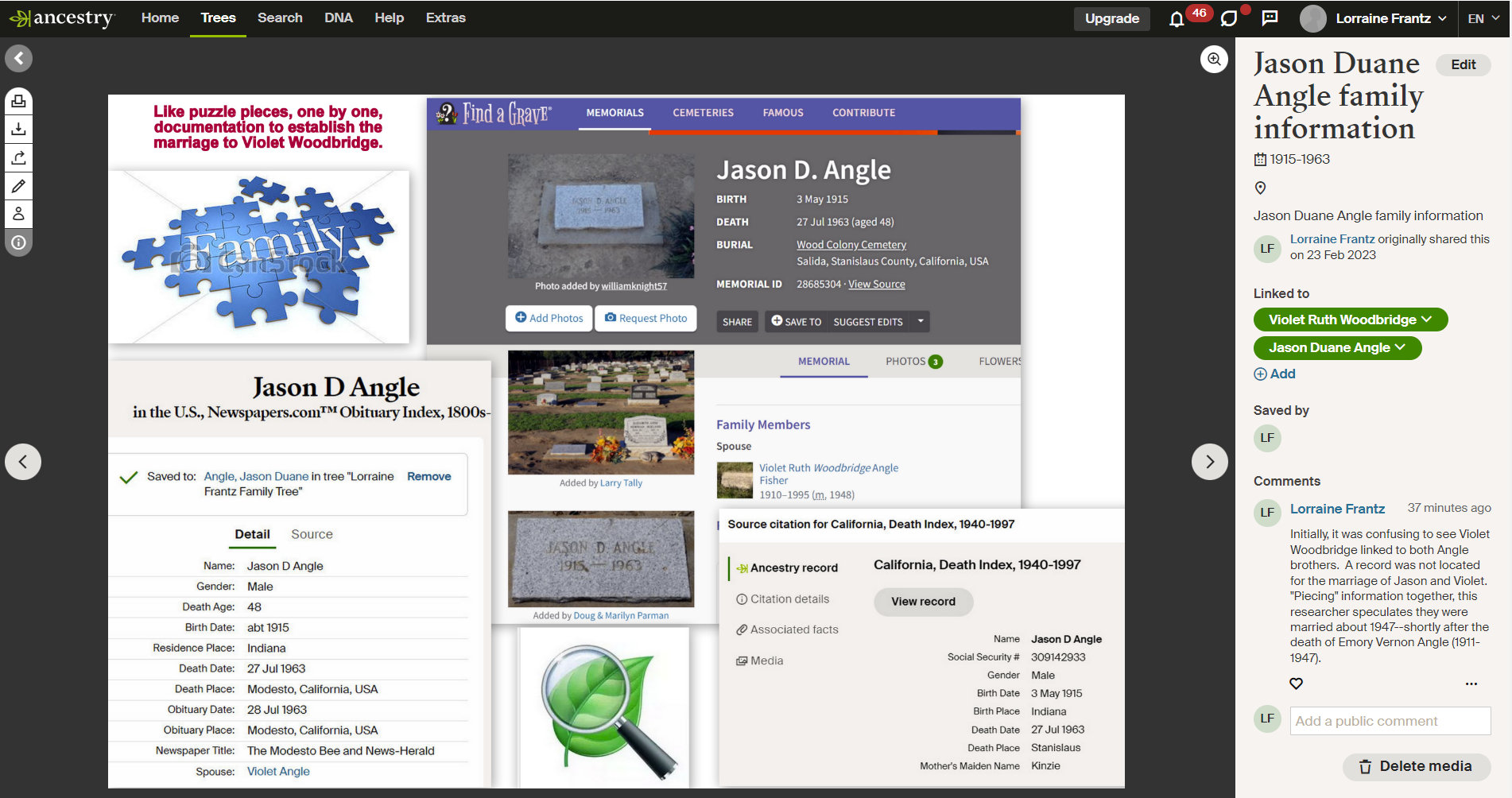Select the Search menu item
1512x798 pixels.
click(280, 17)
